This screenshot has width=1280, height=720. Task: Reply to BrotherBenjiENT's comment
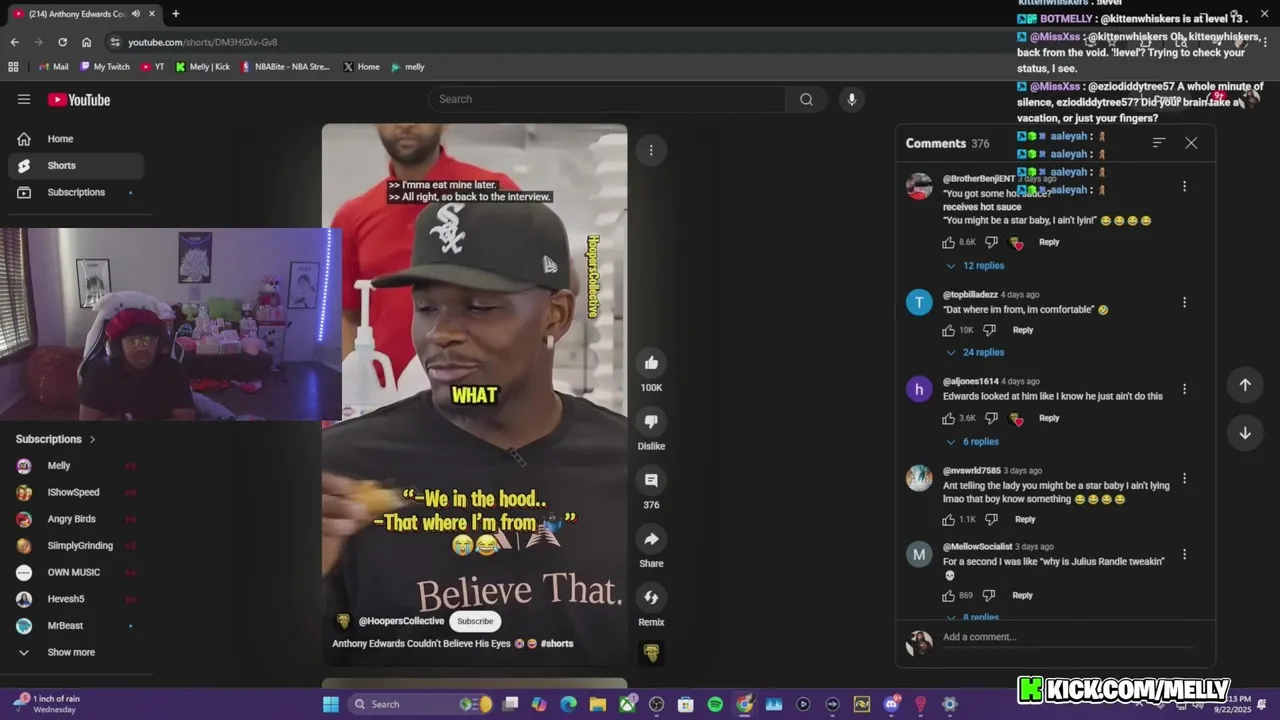[x=1048, y=242]
